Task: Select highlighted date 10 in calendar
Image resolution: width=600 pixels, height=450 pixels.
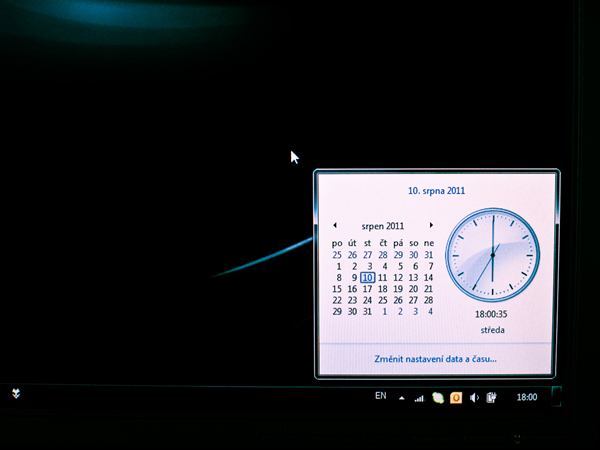Action: 368,277
